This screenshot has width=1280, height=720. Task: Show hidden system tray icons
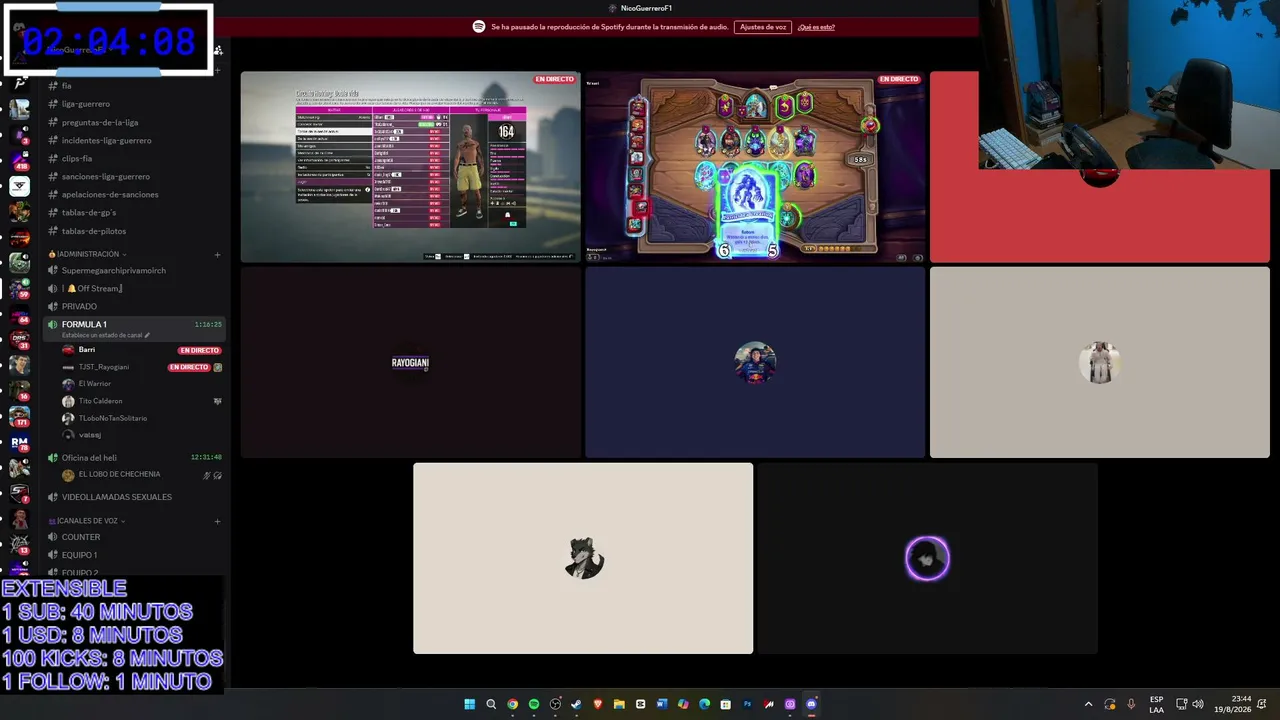click(1089, 704)
